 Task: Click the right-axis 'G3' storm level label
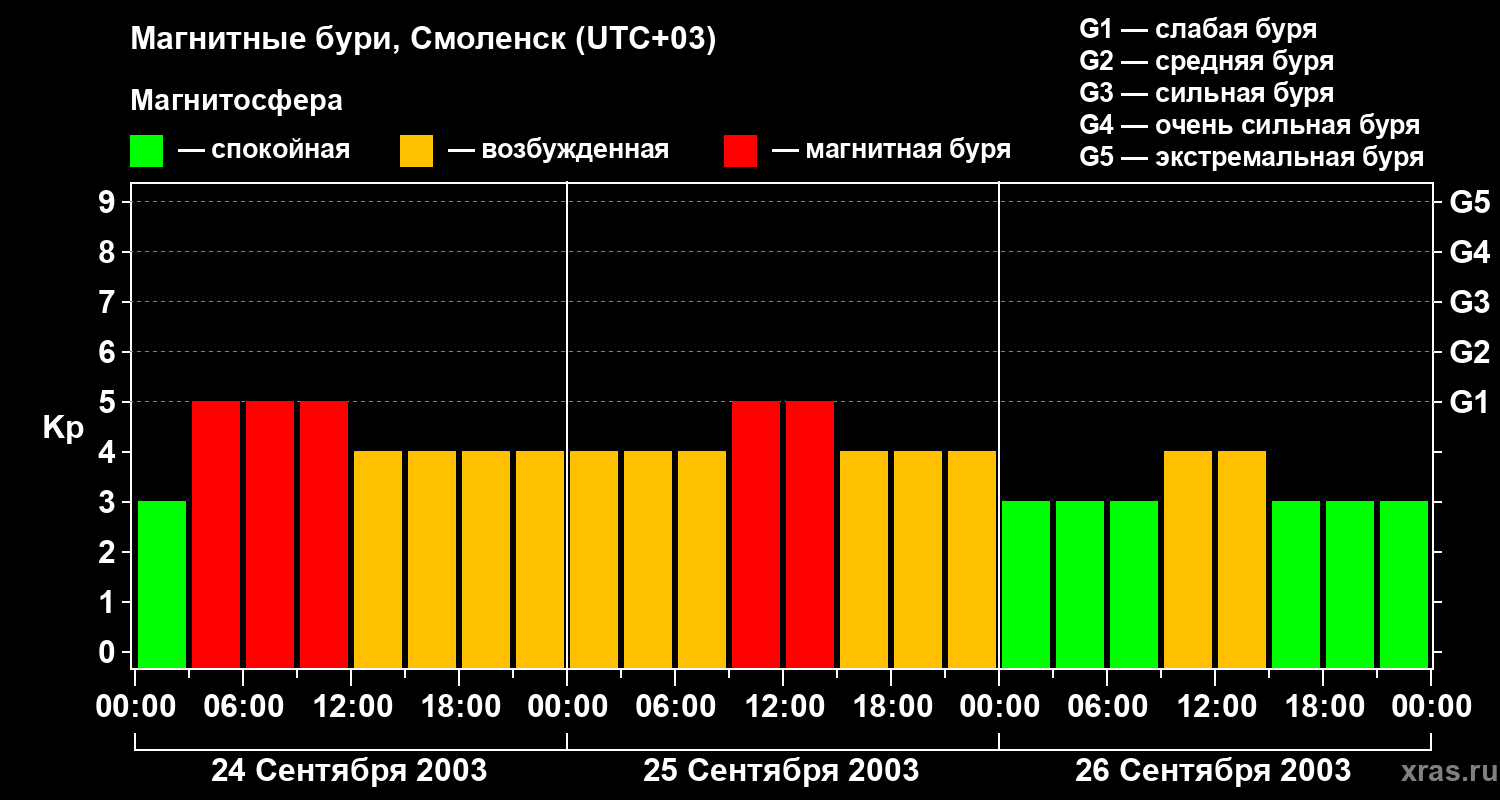pyautogui.click(x=1470, y=303)
